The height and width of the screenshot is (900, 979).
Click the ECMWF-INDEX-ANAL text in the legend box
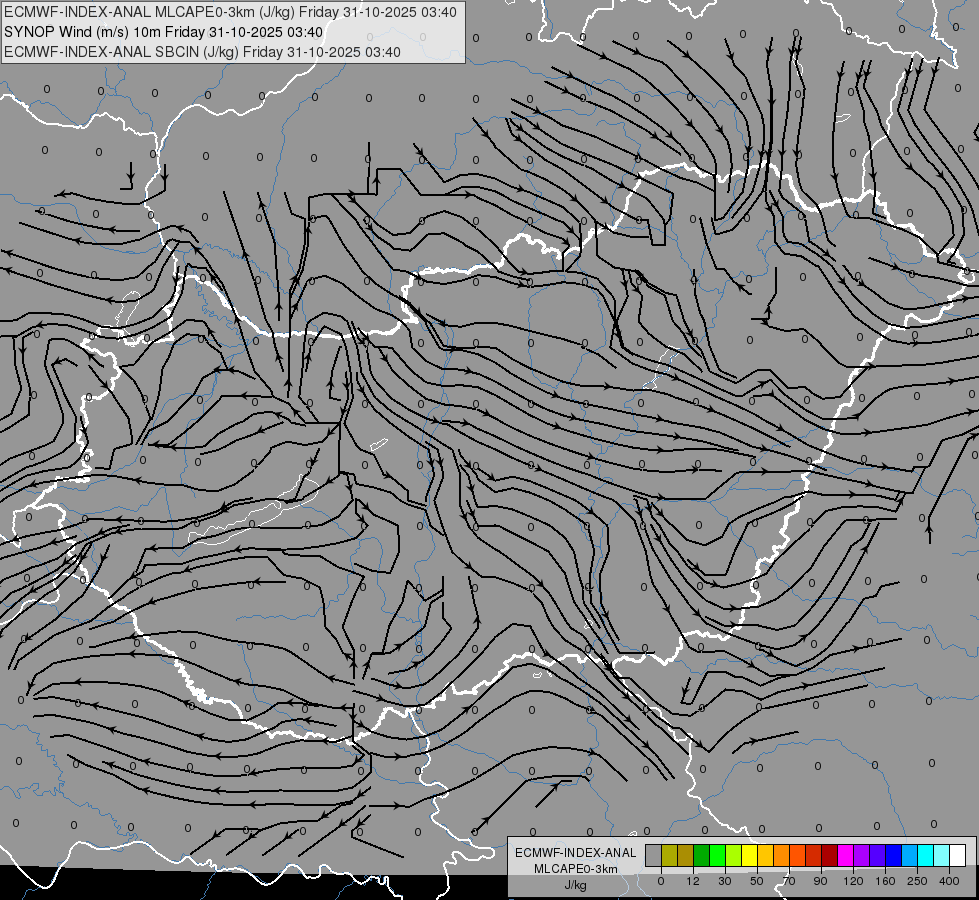point(576,853)
